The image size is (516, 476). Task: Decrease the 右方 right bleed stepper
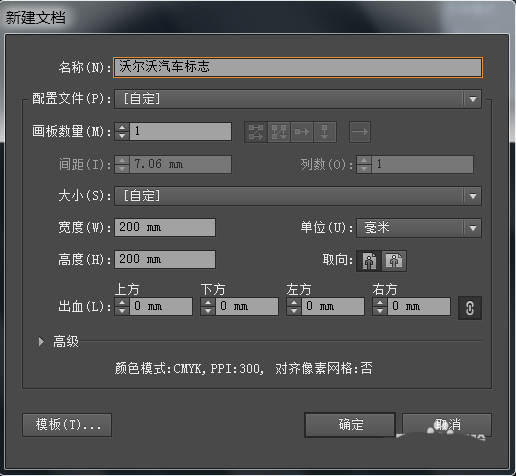(x=380, y=311)
